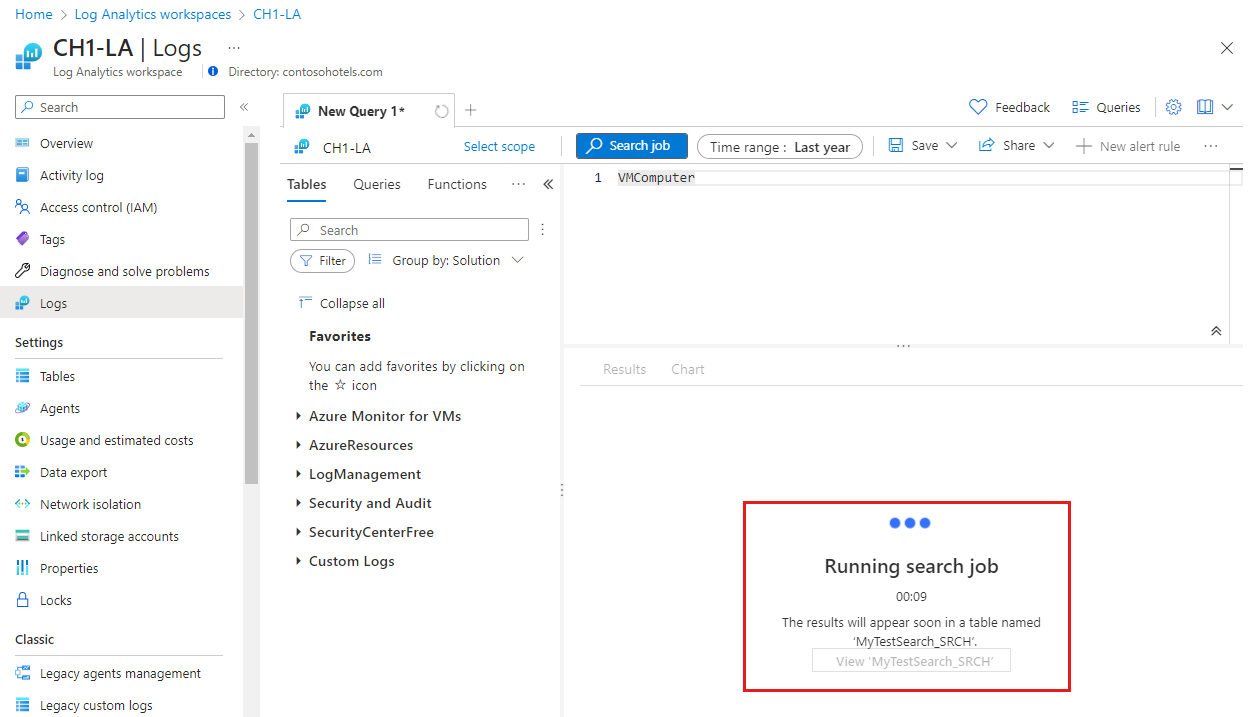This screenshot has height=717, width=1257.
Task: Click the Data export icon
Action: pyautogui.click(x=22, y=472)
